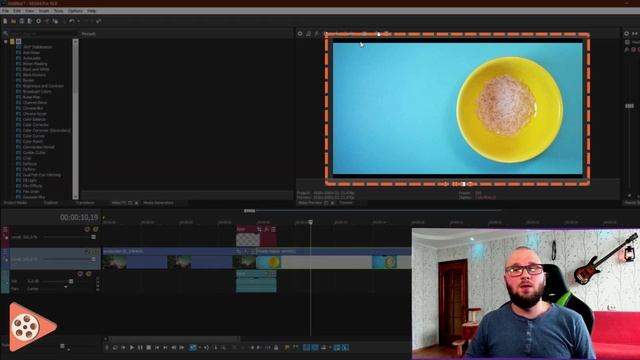Image resolution: width=640 pixels, height=360 pixels.
Task: Close the Video FX tab
Action: click(x=136, y=203)
